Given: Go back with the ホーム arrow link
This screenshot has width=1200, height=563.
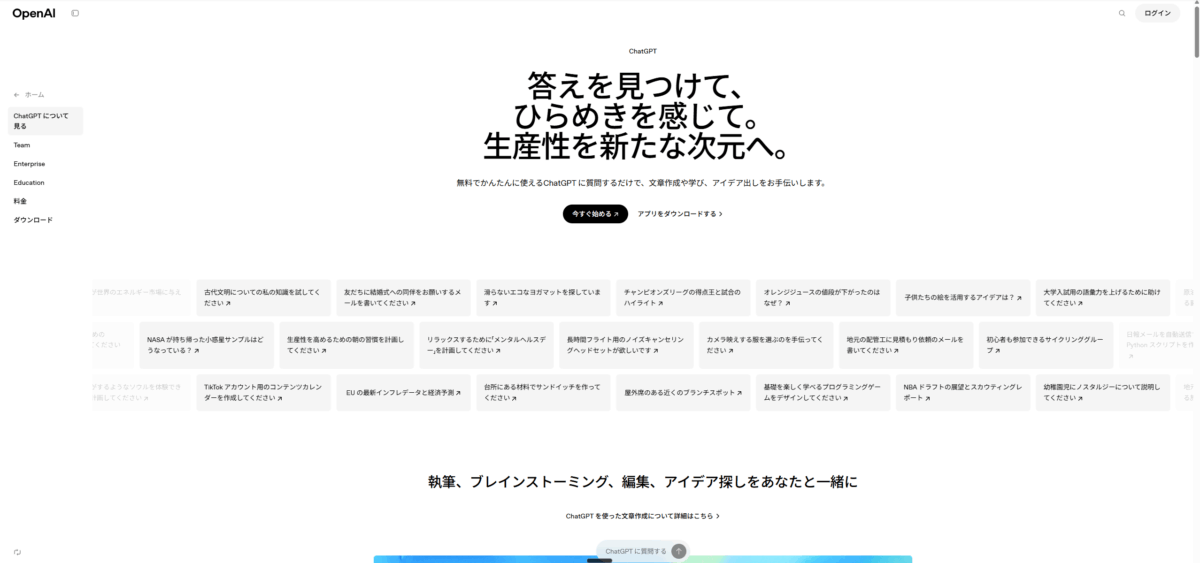Looking at the screenshot, I should tap(29, 94).
